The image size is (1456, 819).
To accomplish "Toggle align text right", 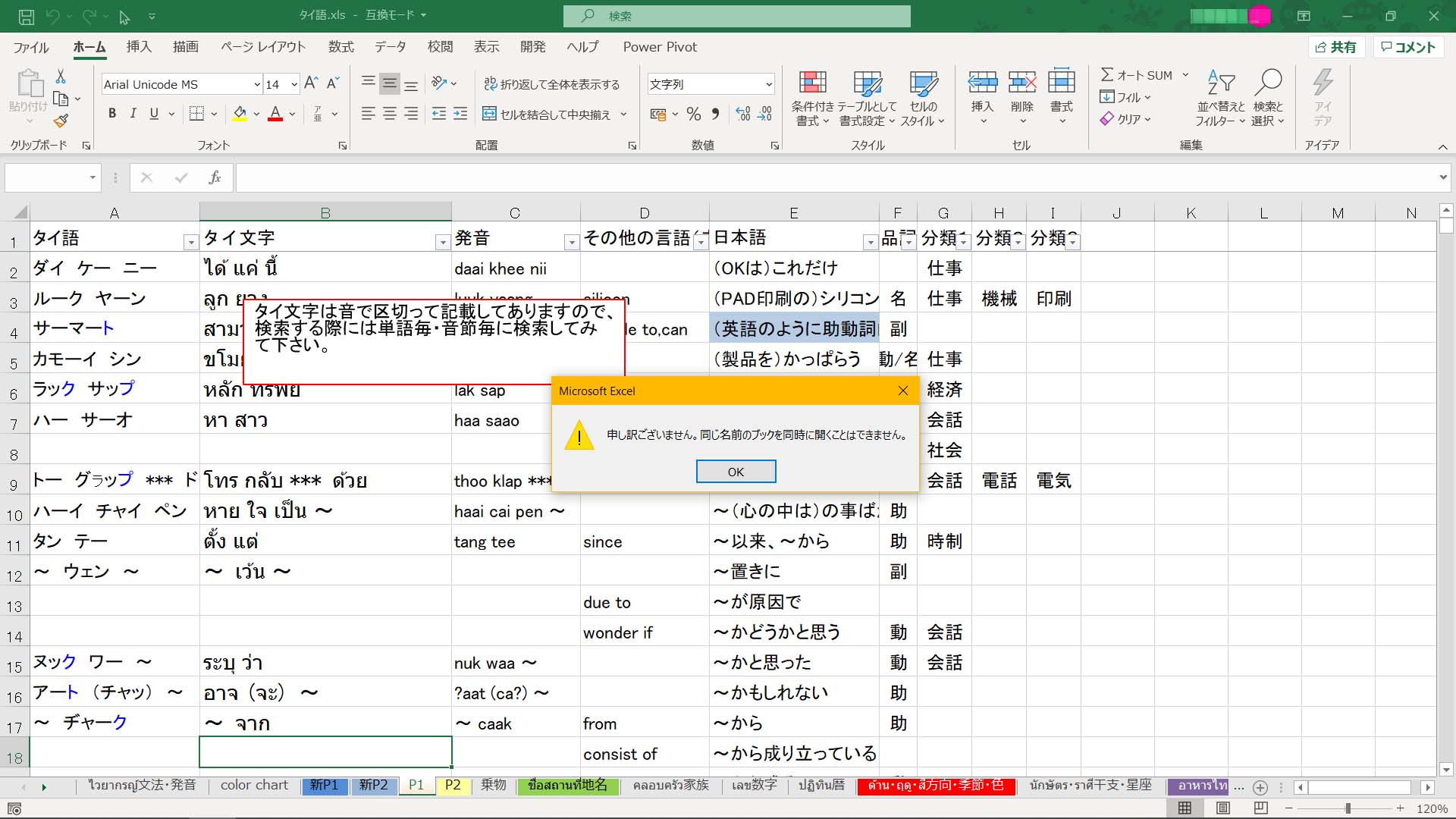I will coord(411,114).
